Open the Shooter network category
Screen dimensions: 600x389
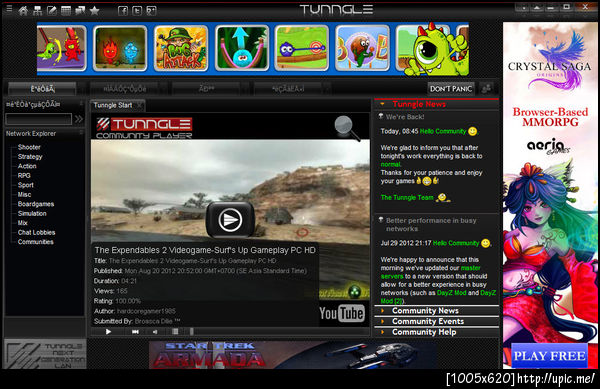(x=29, y=147)
